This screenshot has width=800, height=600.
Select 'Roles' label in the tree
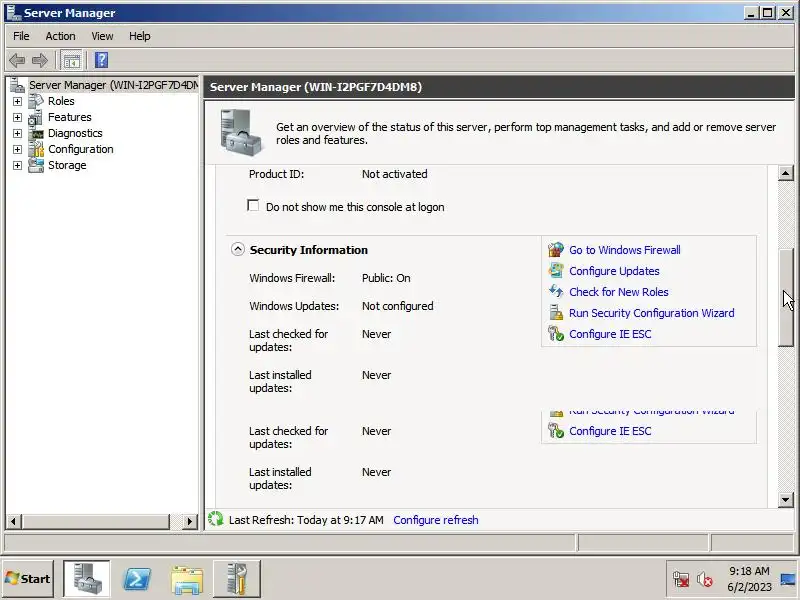point(61,101)
